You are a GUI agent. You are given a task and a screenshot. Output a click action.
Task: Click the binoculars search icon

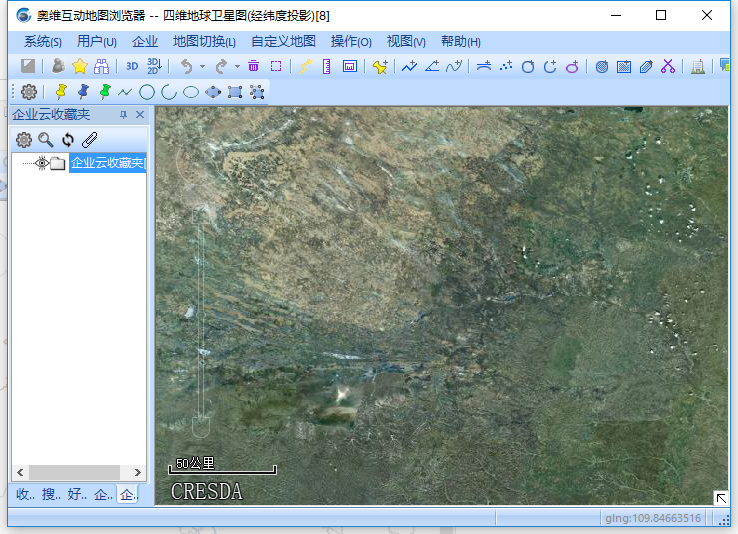coord(101,66)
